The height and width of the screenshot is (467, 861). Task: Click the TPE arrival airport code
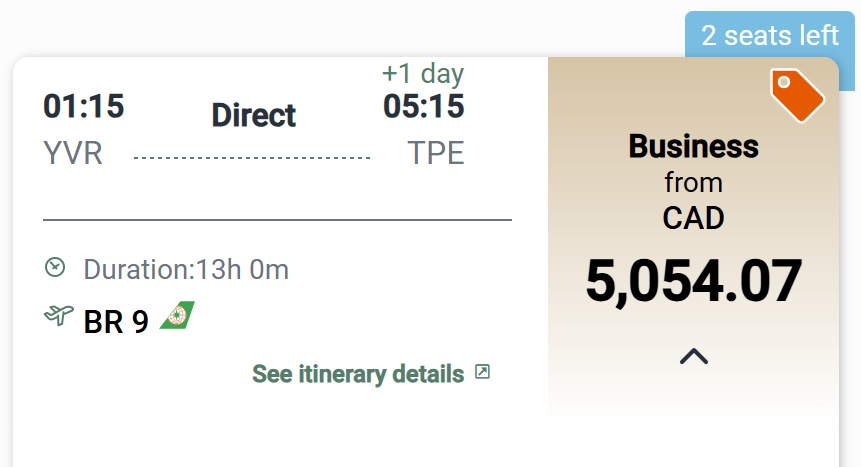[436, 154]
